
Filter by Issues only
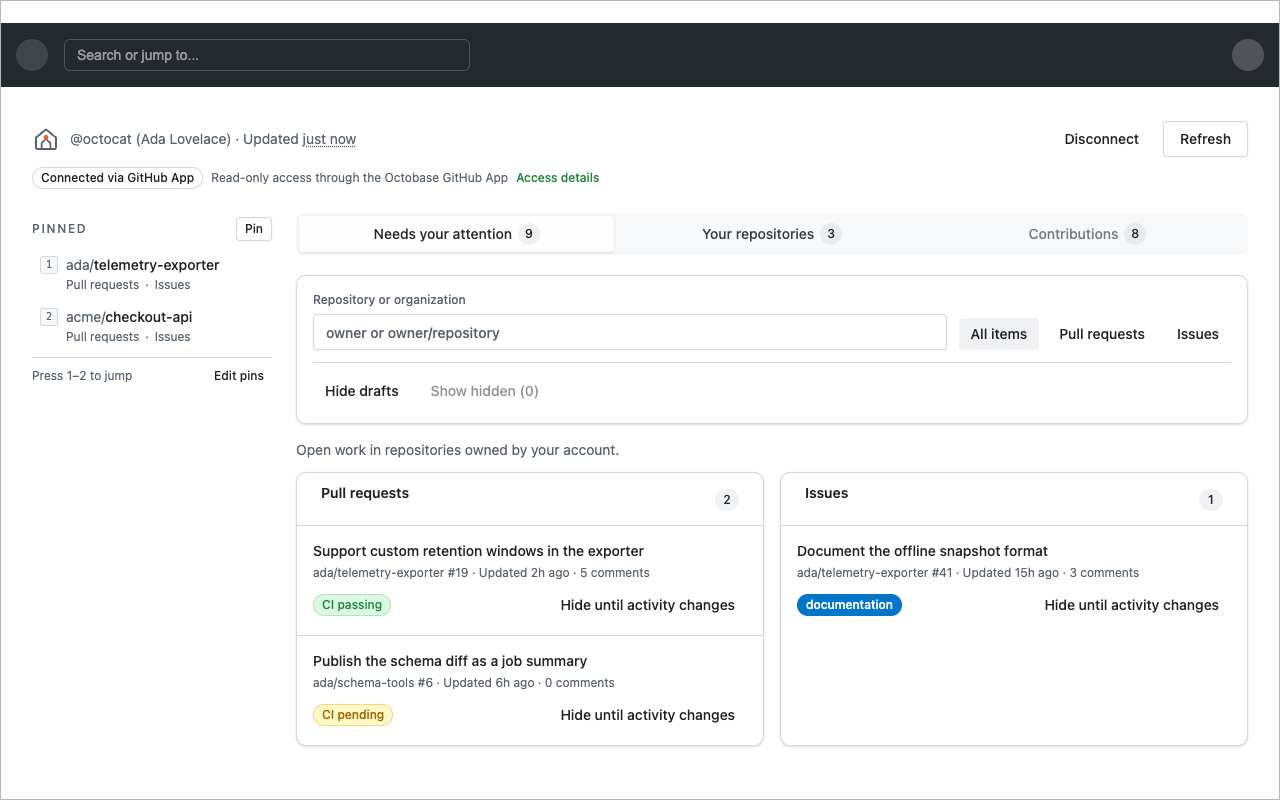tap(1198, 334)
